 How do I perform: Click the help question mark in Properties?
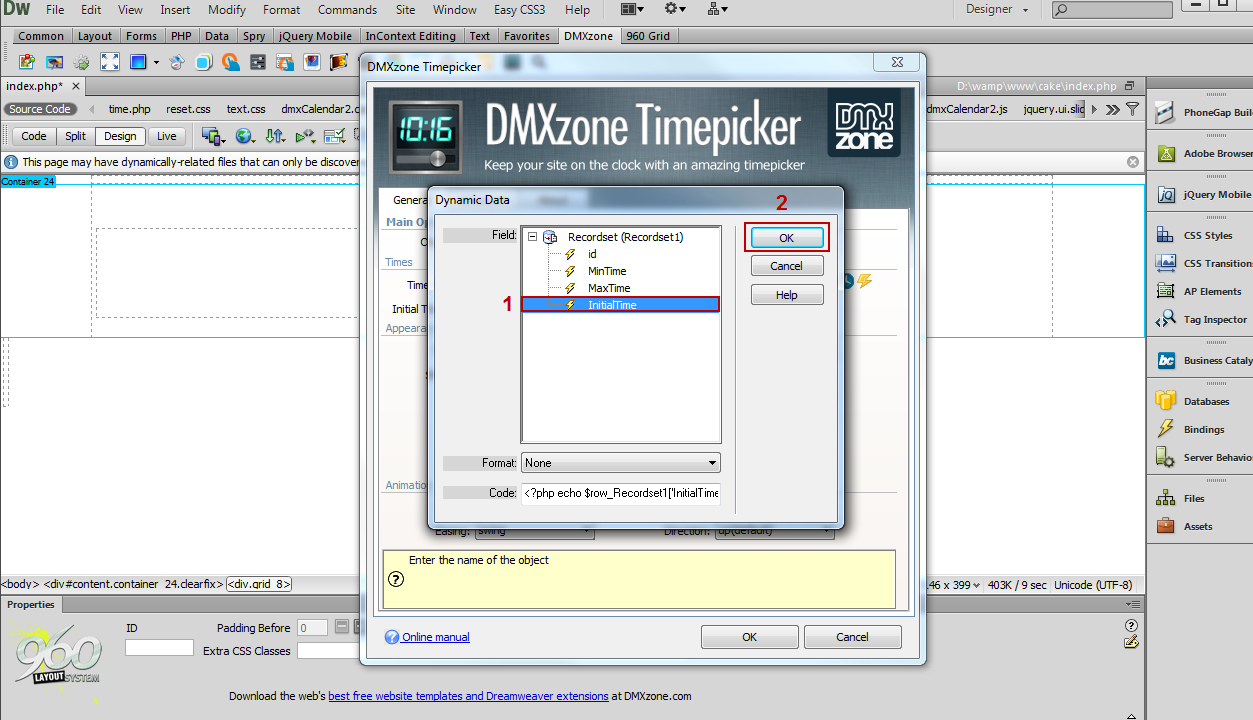point(1131,626)
